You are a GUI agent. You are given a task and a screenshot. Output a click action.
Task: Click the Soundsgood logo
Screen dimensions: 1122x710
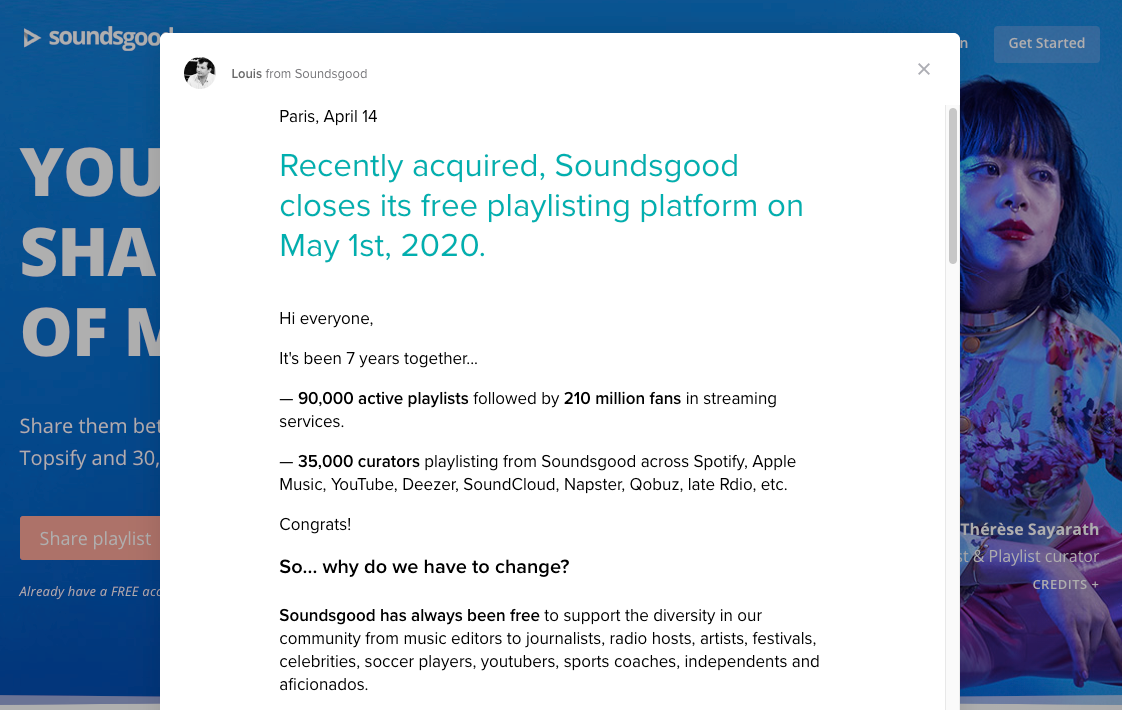97,37
